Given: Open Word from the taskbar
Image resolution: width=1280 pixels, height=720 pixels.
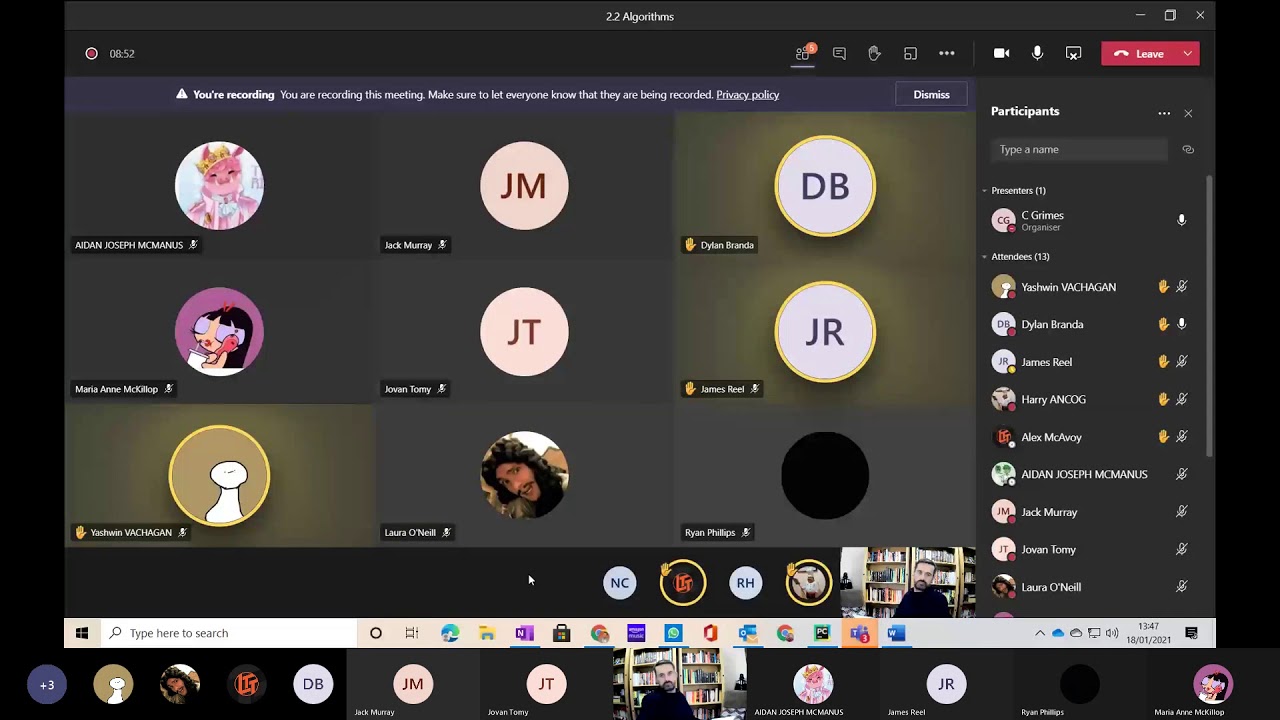Looking at the screenshot, I should [896, 633].
